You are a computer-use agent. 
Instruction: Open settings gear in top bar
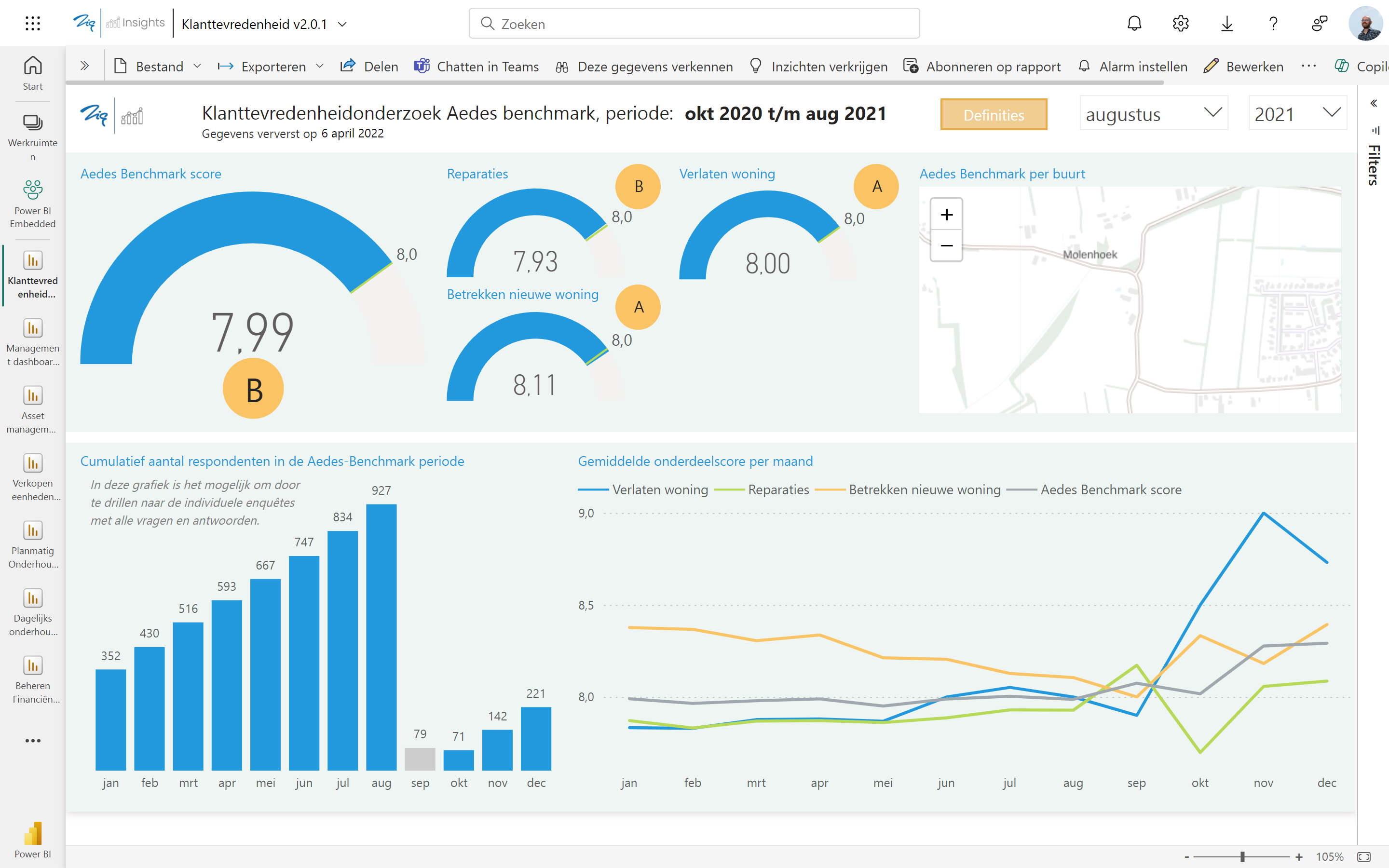tap(1181, 24)
